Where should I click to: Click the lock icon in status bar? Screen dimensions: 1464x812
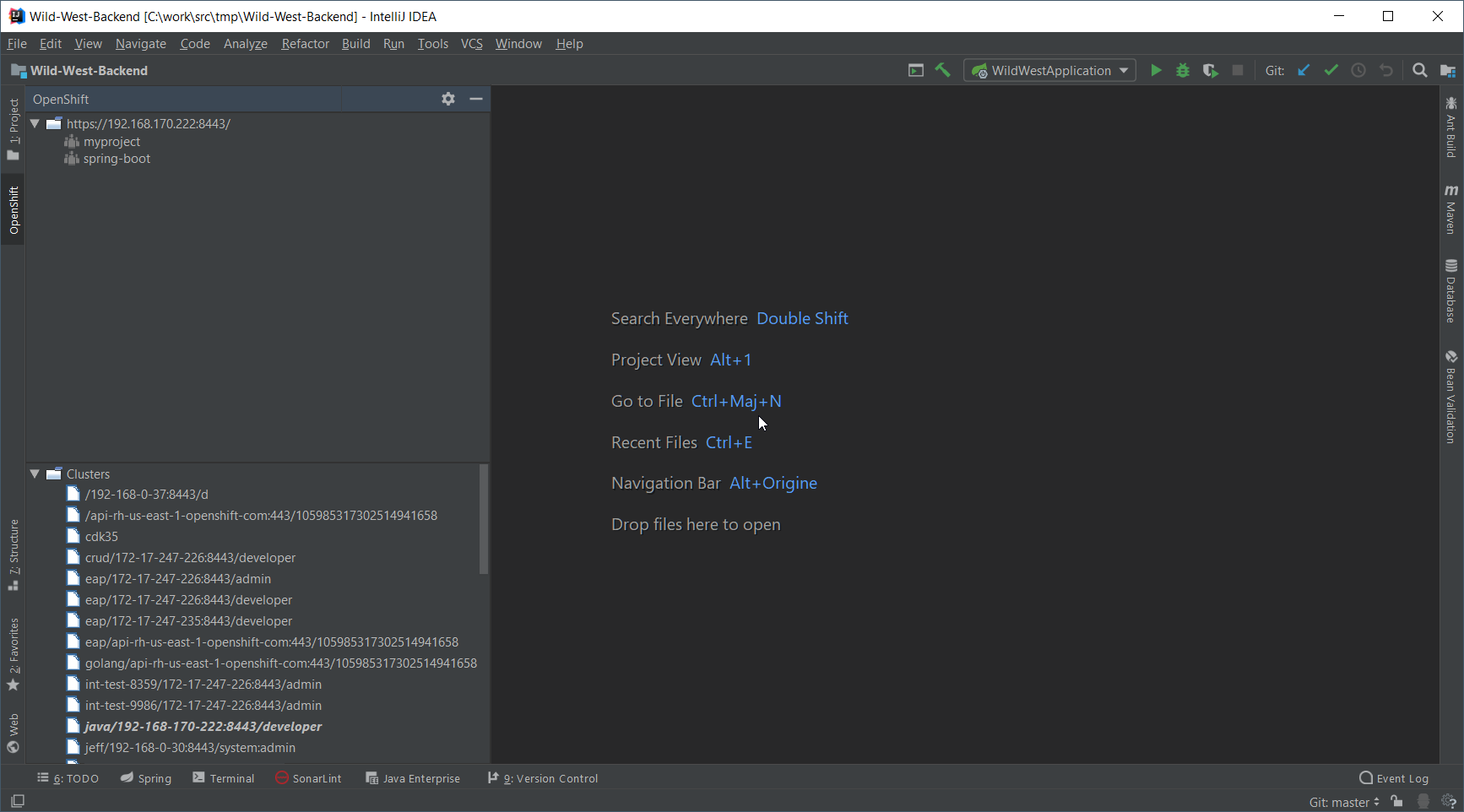click(x=1397, y=801)
